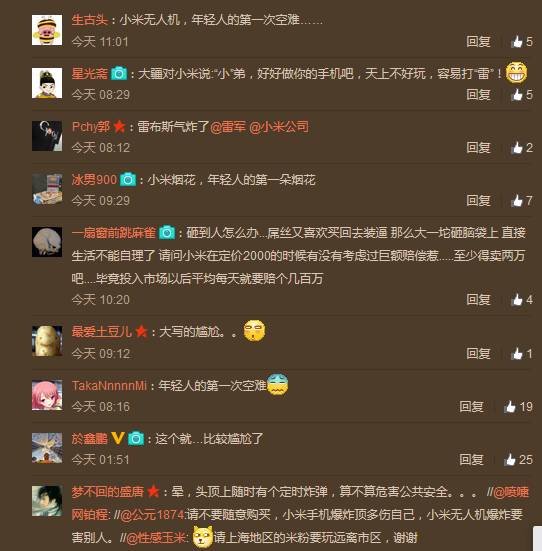This screenshot has width=542, height=551.
Task: Open the @雷军 mention link
Action: click(x=228, y=127)
